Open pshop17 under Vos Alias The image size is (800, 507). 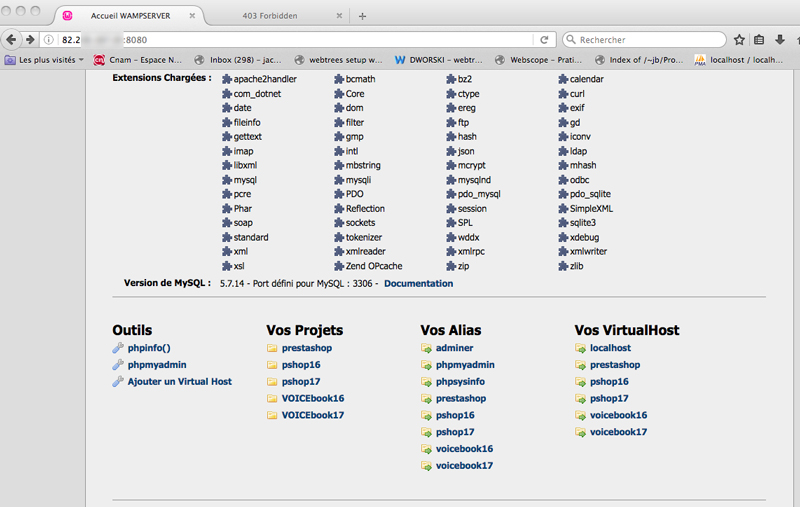[455, 432]
